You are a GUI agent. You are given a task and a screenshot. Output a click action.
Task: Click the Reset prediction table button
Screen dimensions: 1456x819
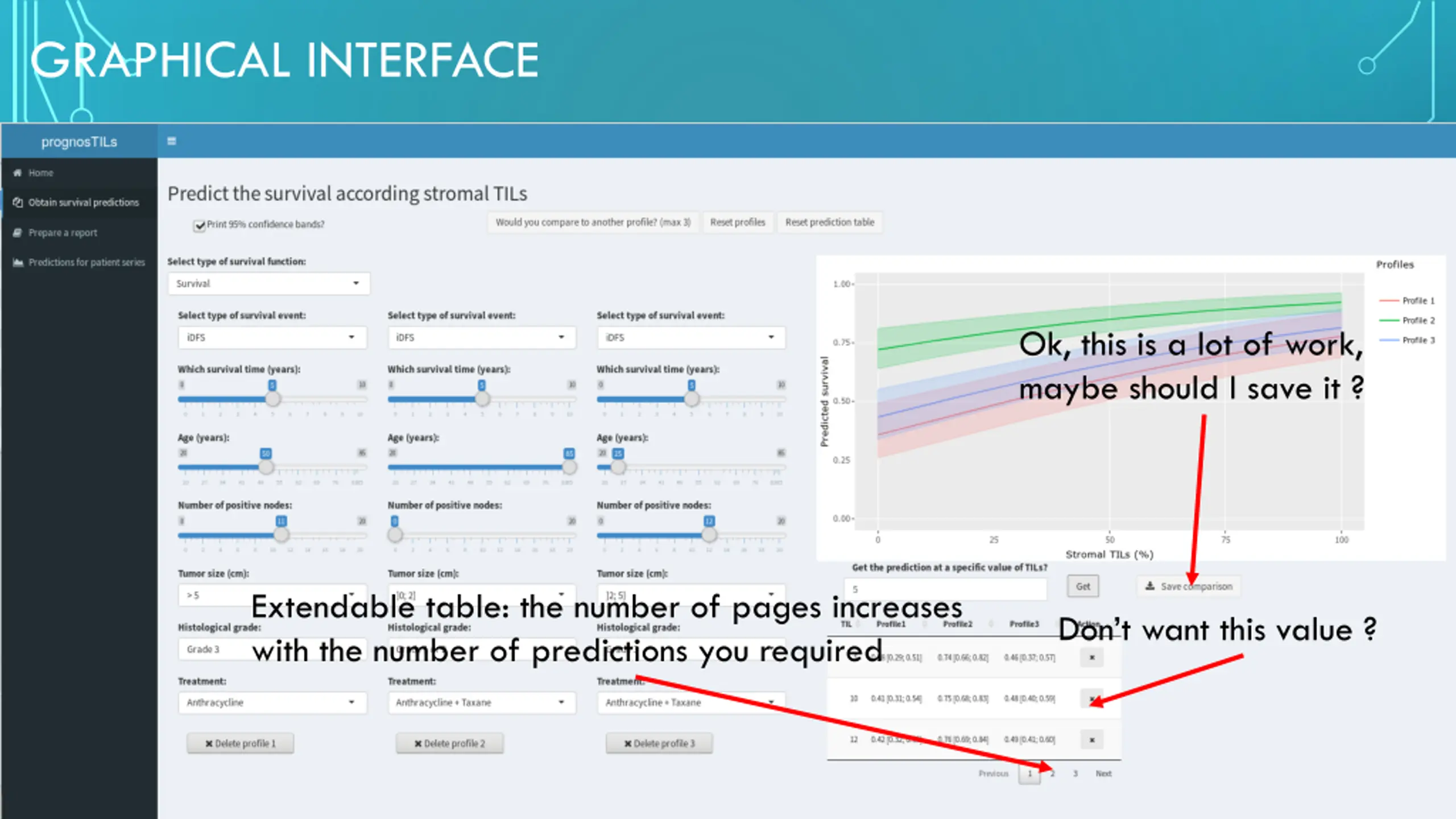point(830,222)
